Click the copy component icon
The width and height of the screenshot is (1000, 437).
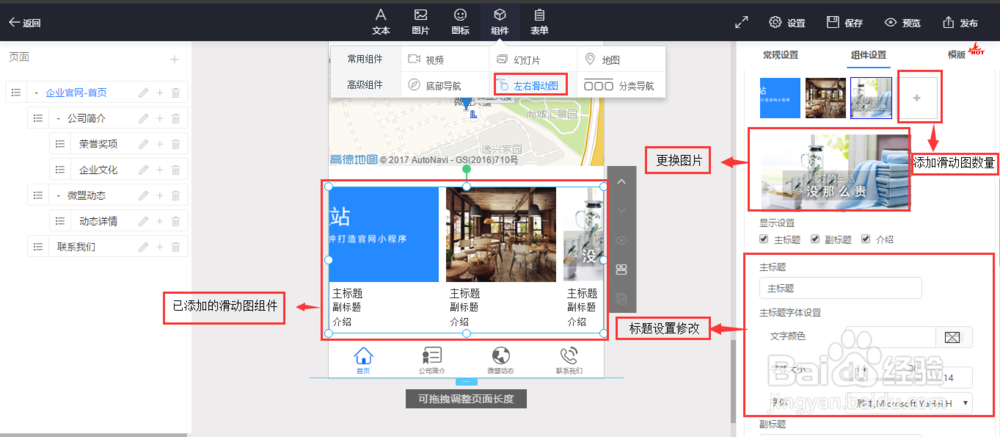(622, 299)
